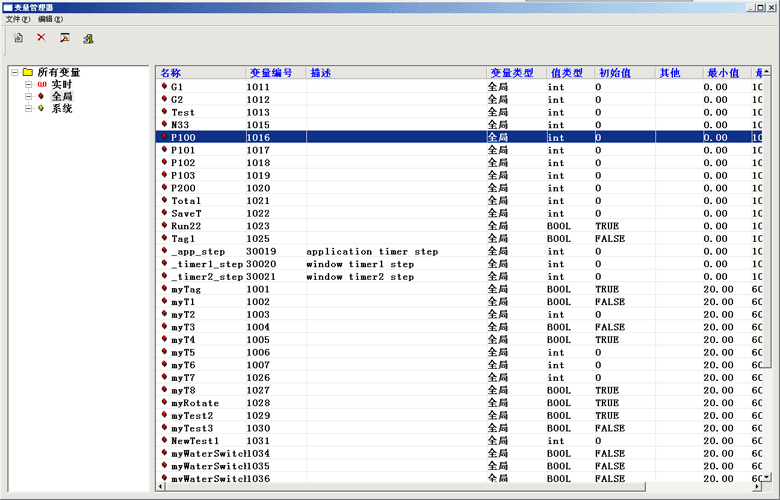Click the red diamond icon beside myRotate
Image resolution: width=780 pixels, height=500 pixels.
tap(164, 403)
